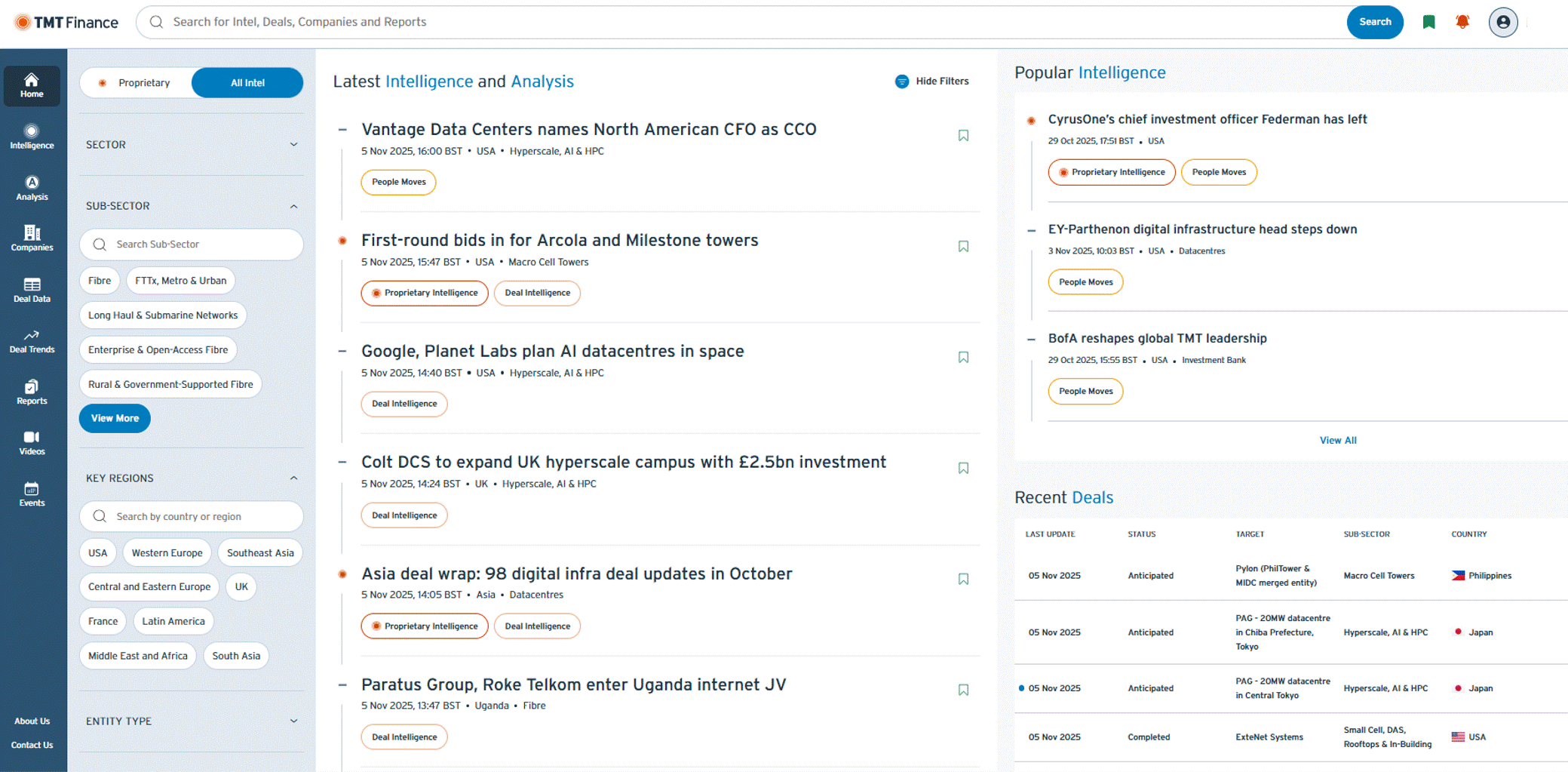
Task: Open the Videos section icon
Action: pos(32,442)
